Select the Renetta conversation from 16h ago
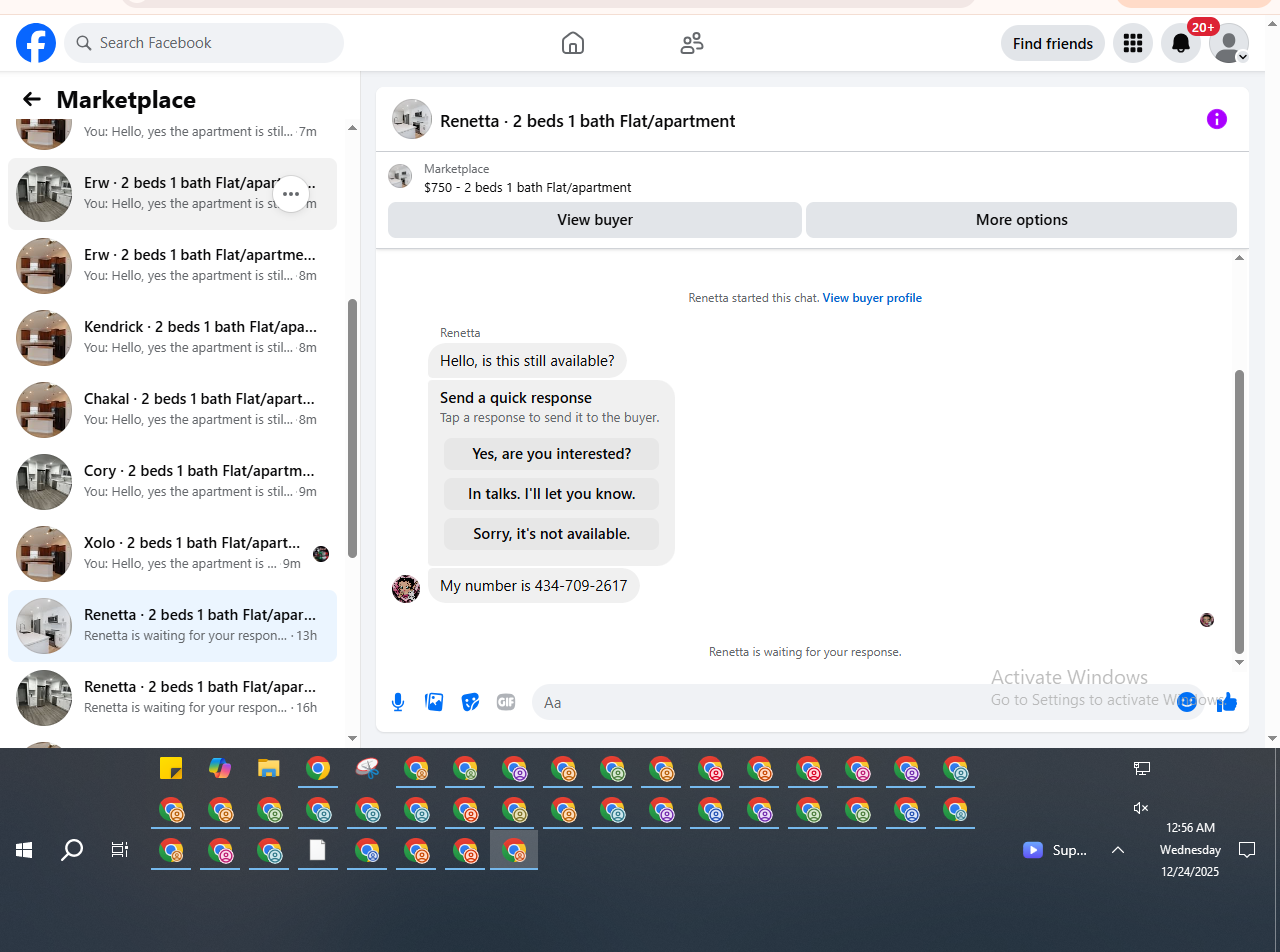The height and width of the screenshot is (952, 1280). (x=172, y=698)
